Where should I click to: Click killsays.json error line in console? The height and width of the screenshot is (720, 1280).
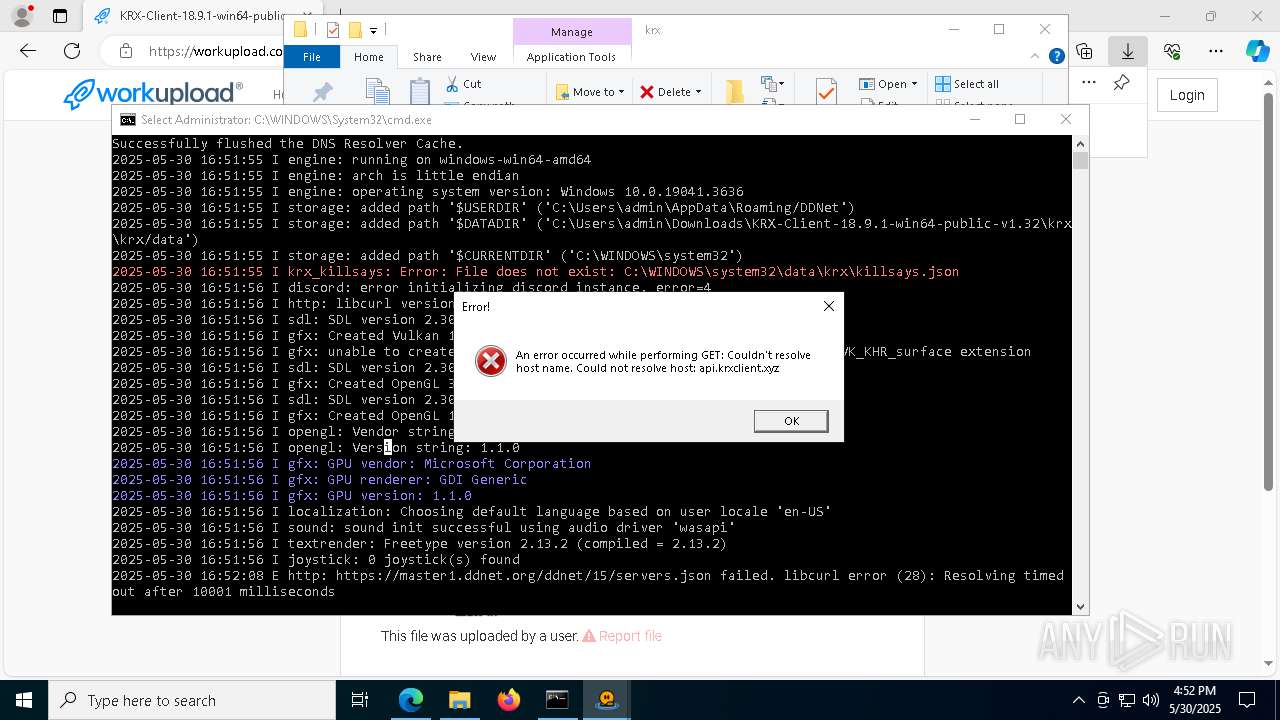(535, 271)
